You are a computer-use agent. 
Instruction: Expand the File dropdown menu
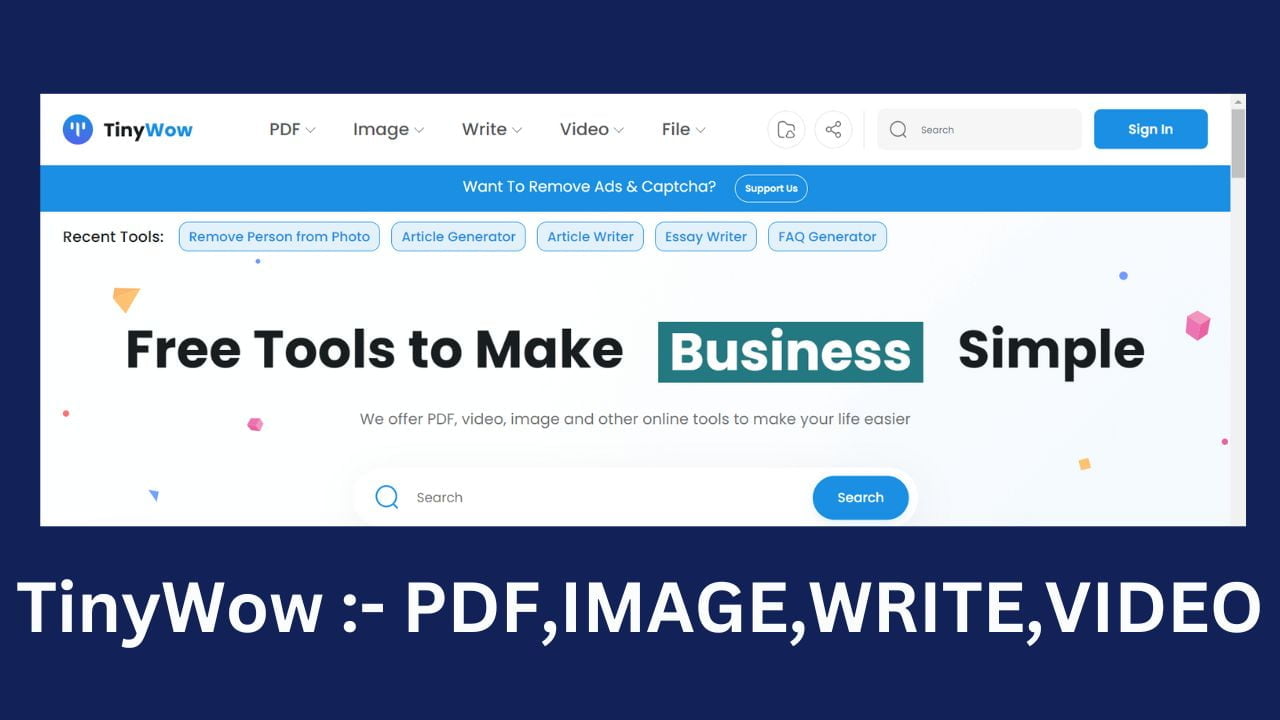click(683, 129)
